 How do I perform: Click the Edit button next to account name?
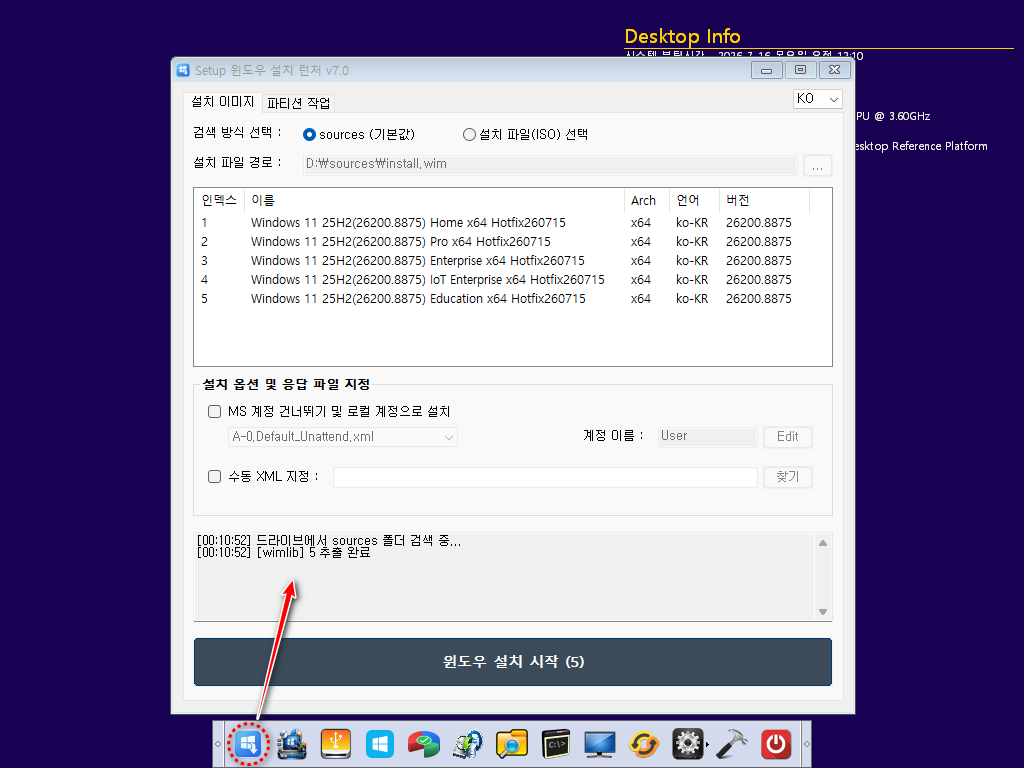pyautogui.click(x=788, y=437)
